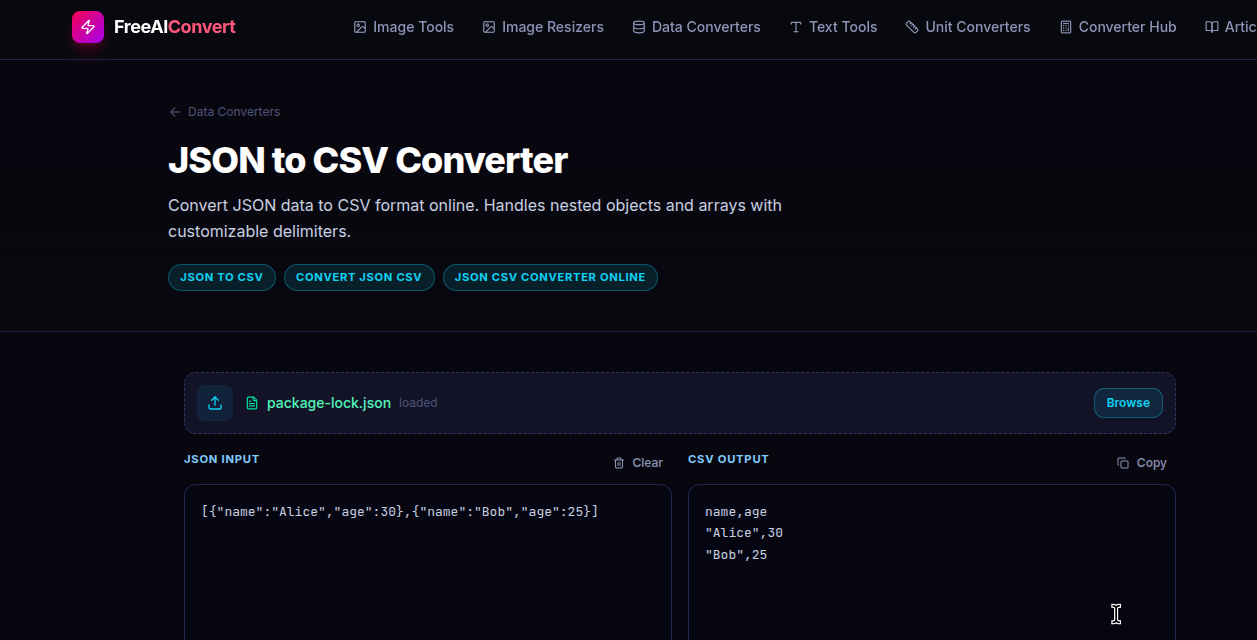This screenshot has height=640, width=1257.
Task: Click the back arrow before Data Converters breadcrumb
Action: tap(174, 111)
